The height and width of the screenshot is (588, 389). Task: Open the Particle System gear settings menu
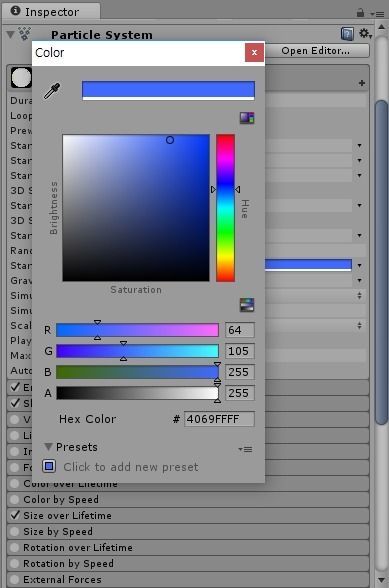point(365,34)
